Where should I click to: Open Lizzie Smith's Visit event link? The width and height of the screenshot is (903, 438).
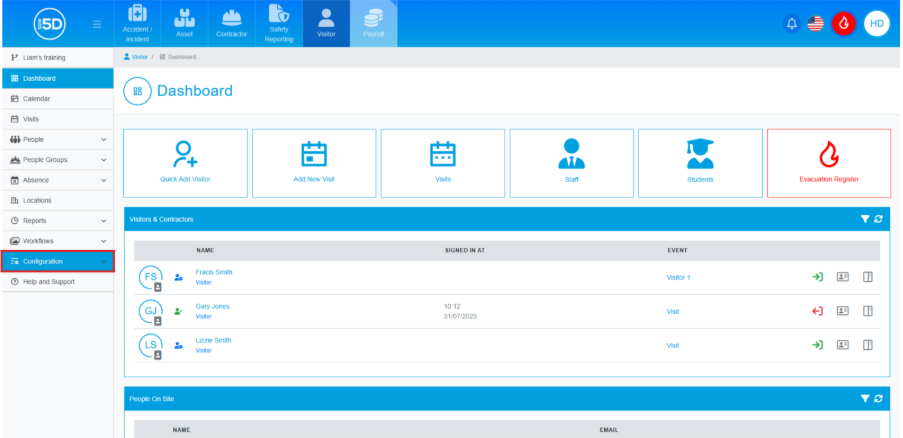pyautogui.click(x=673, y=345)
